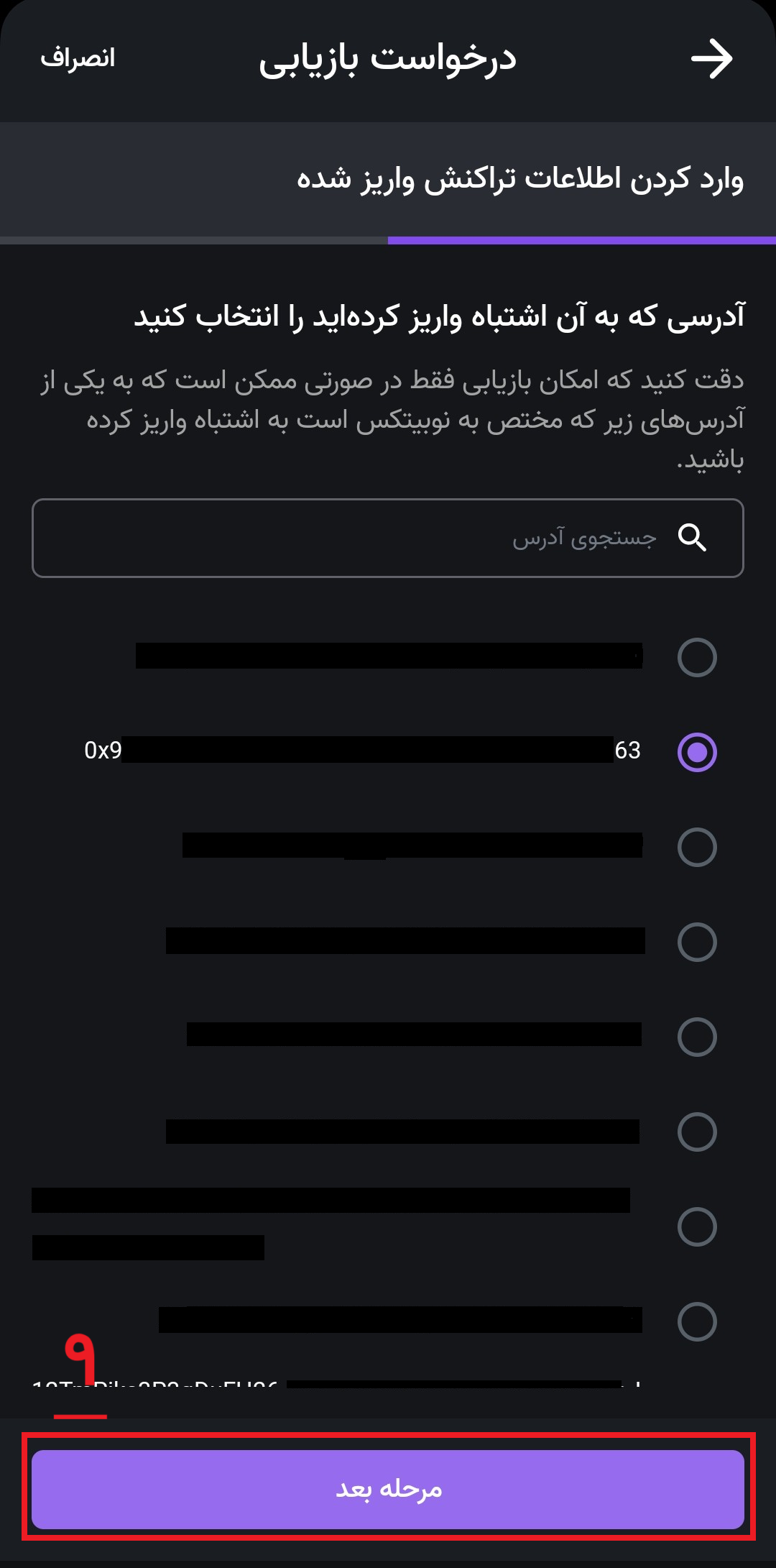The image size is (776, 1568).
Task: Choose the third address radio button
Action: (697, 847)
